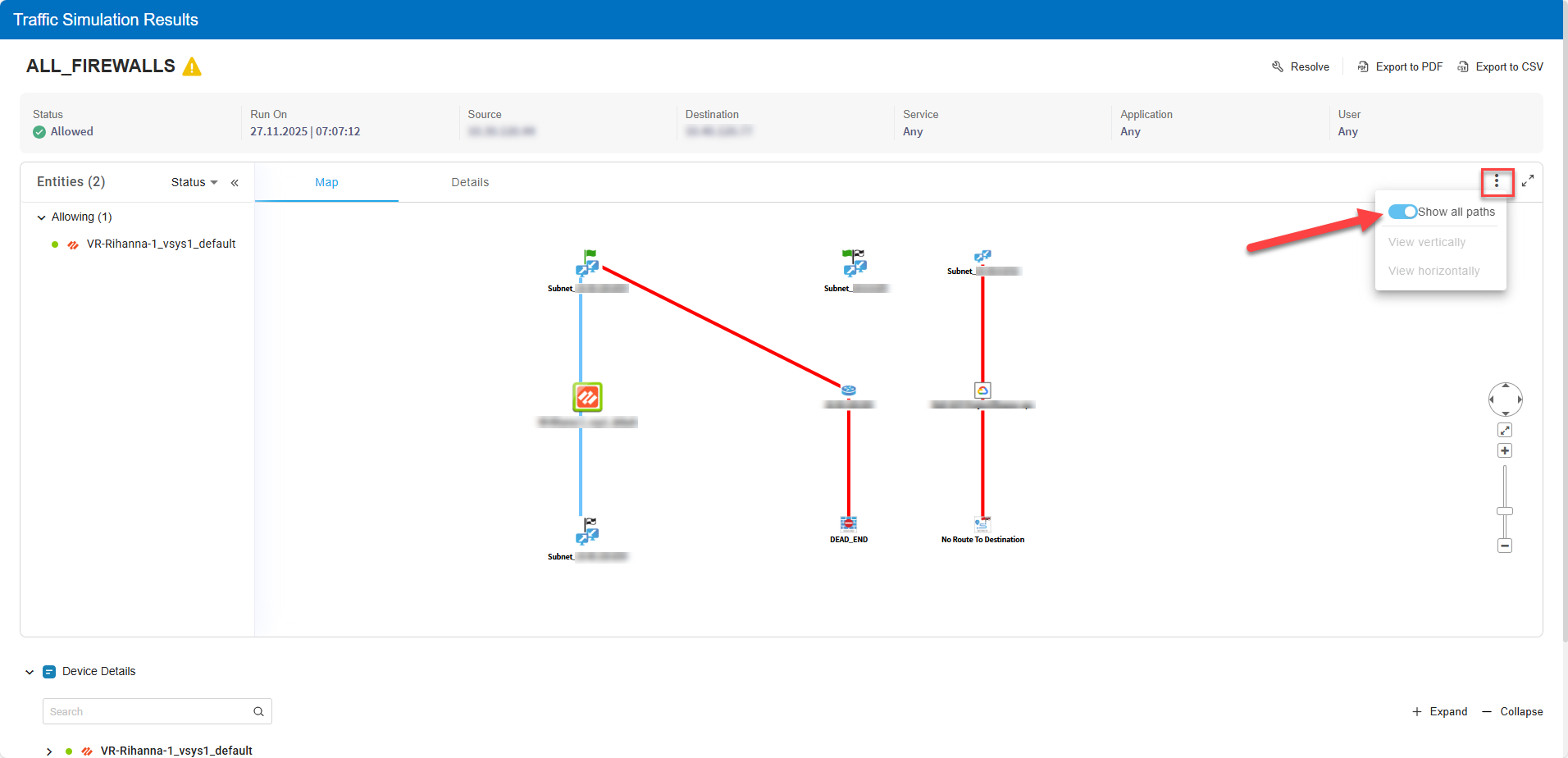This screenshot has width=1568, height=758.
Task: Zoom in the map with plus button
Action: (x=1505, y=450)
